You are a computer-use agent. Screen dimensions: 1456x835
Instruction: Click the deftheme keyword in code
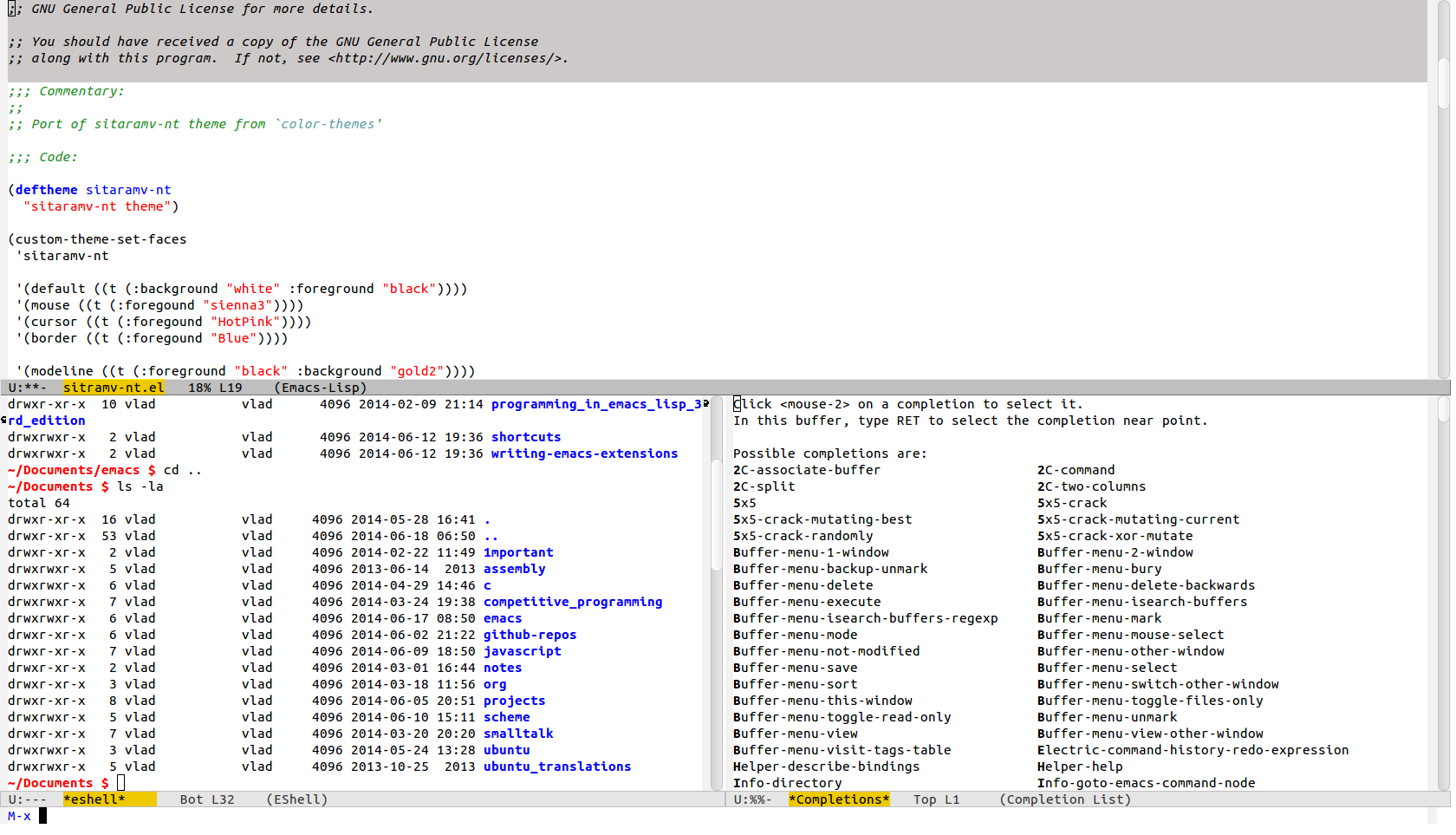click(47, 190)
